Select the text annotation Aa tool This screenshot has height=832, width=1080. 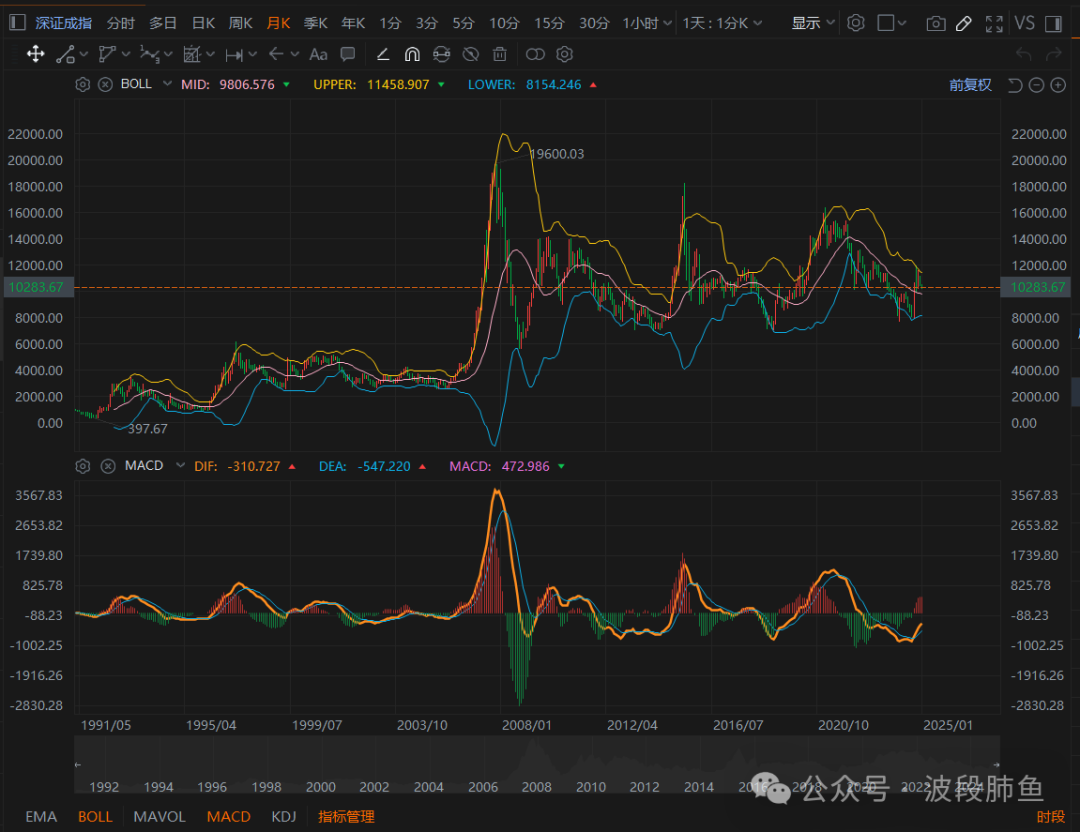[318, 54]
